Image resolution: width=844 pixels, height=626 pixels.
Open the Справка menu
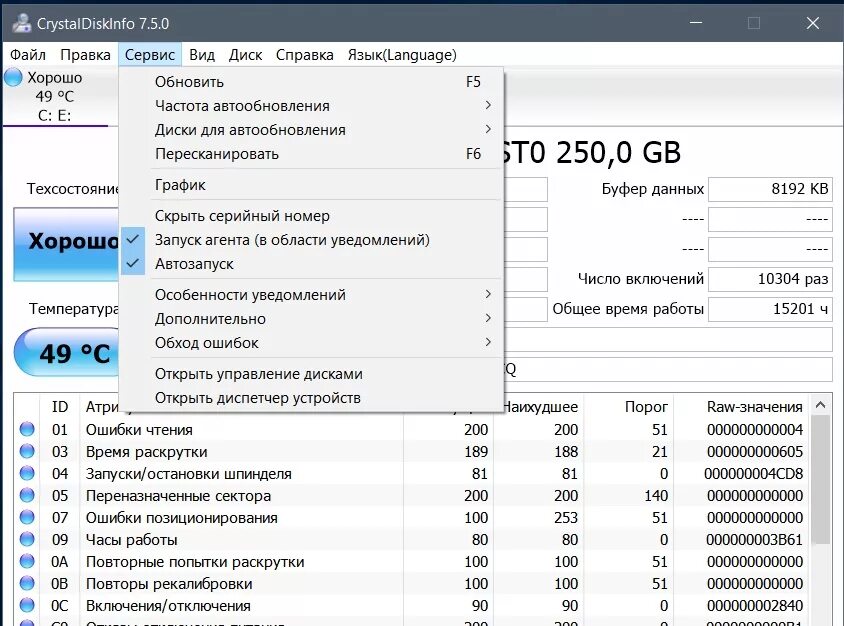(x=305, y=55)
